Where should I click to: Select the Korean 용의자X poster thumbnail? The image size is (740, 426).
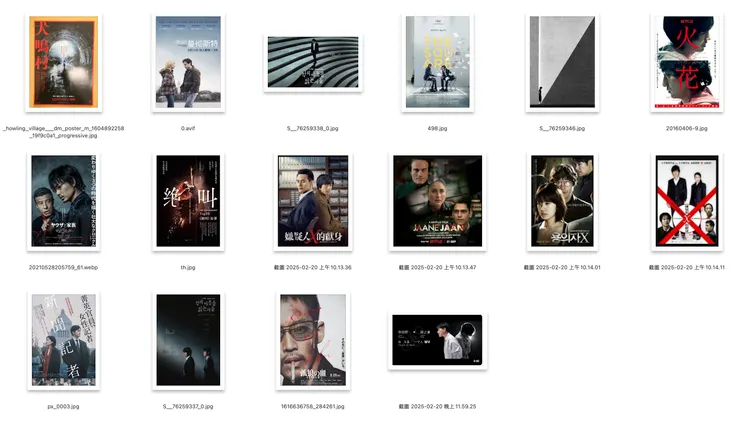point(562,201)
